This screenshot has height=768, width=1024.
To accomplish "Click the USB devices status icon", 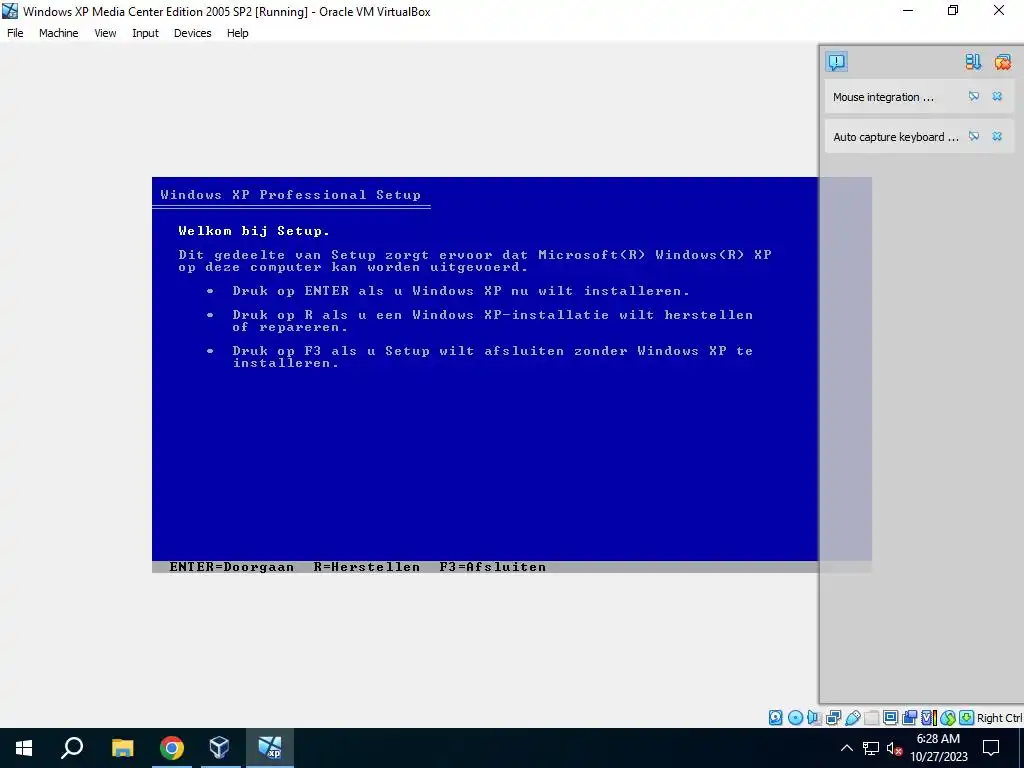I will tap(853, 718).
